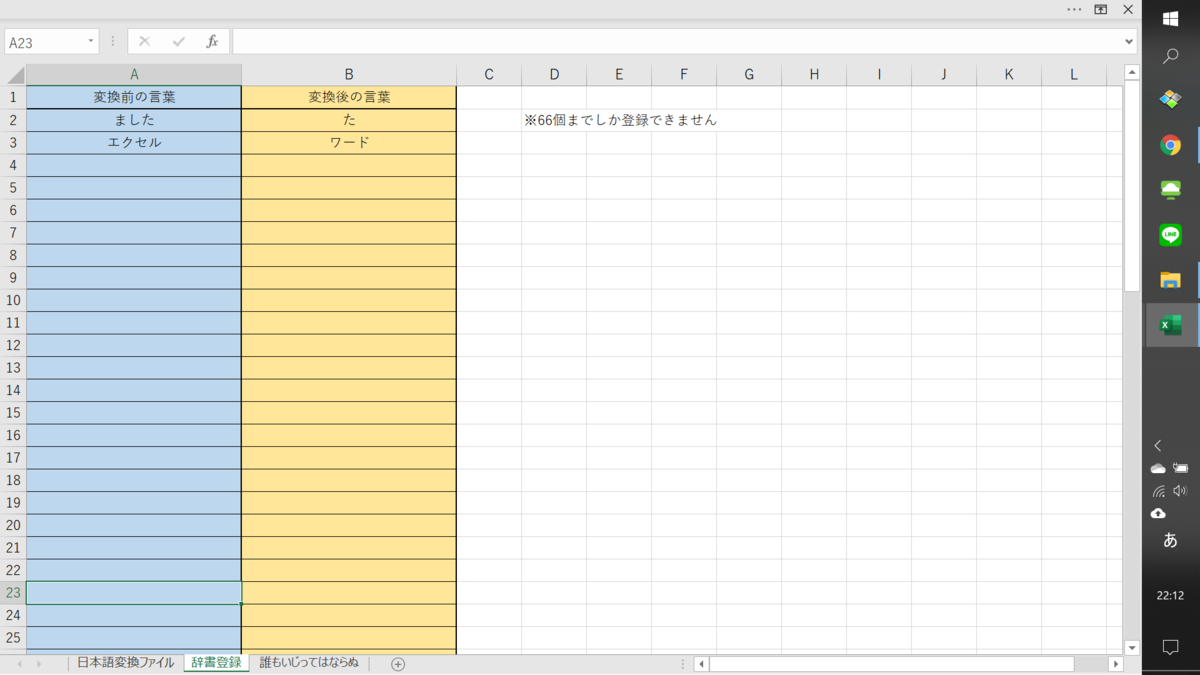The width and height of the screenshot is (1200, 675).
Task: Click the cell containing エクセル
Action: coord(134,143)
